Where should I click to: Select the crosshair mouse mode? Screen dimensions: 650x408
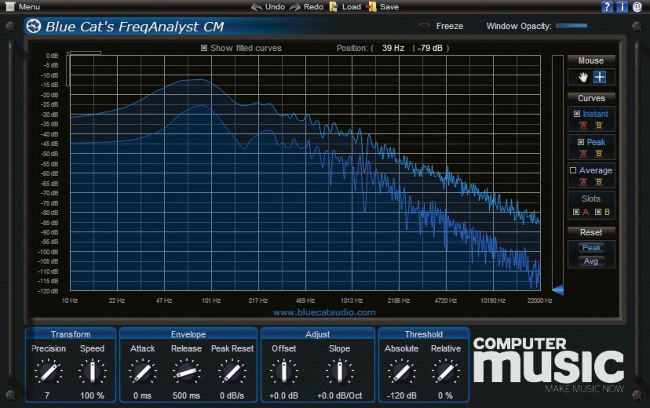pyautogui.click(x=599, y=77)
